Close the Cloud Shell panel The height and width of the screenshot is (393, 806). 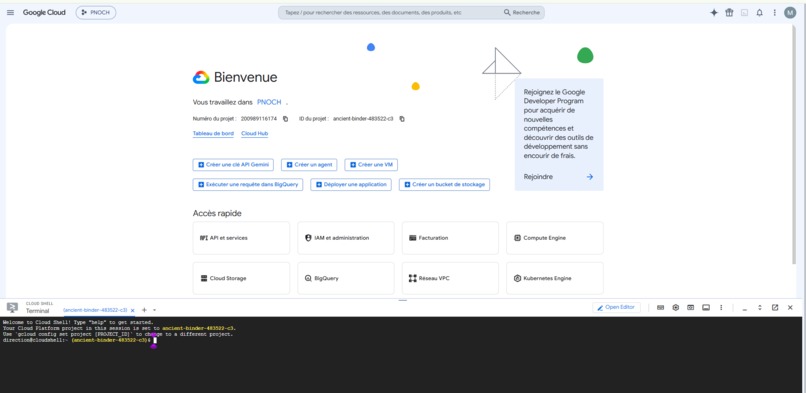790,307
